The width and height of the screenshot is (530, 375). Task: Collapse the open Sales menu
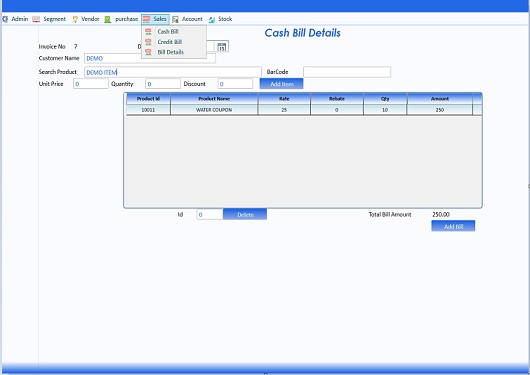coord(155,19)
